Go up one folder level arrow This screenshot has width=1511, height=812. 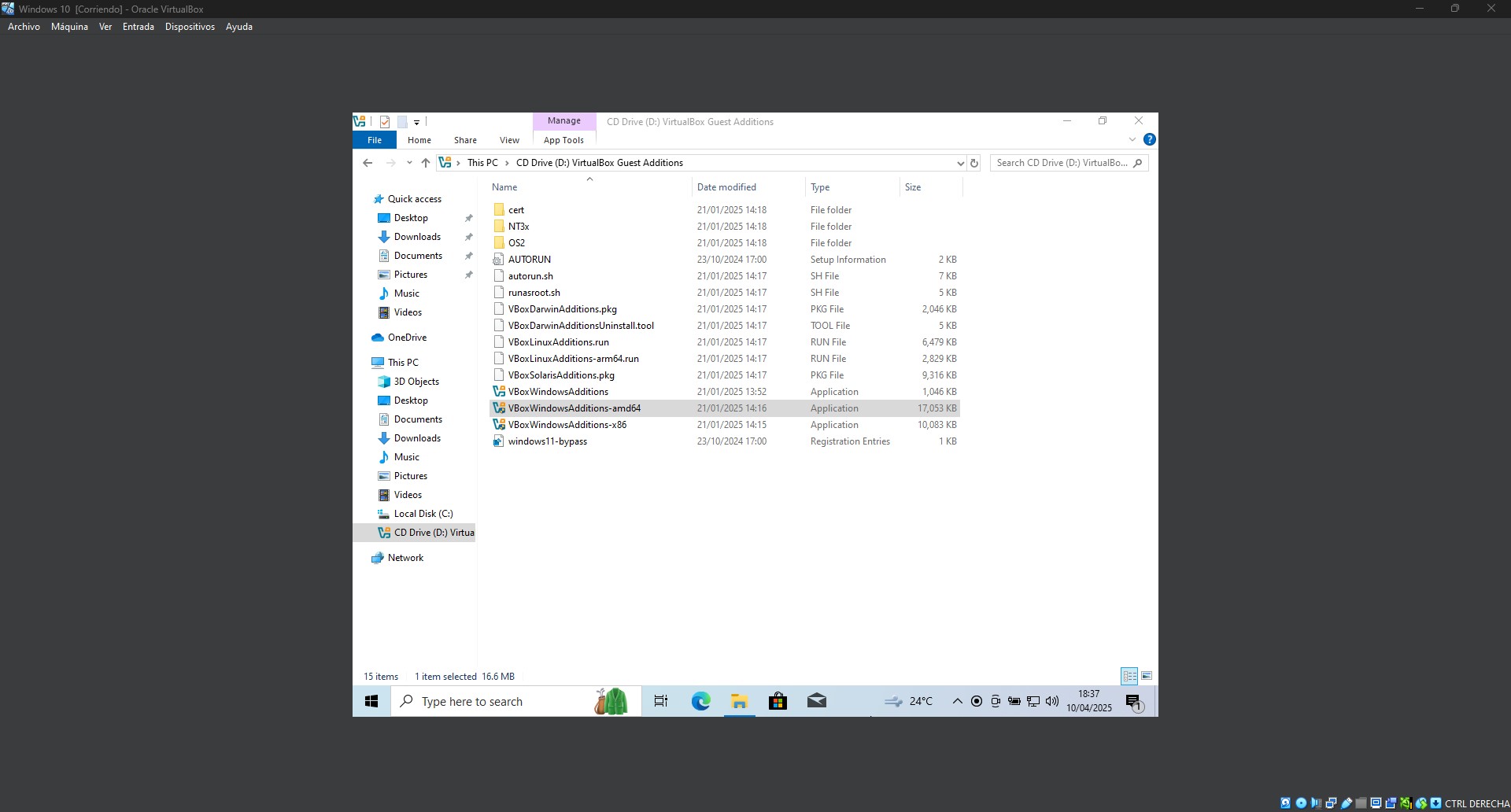(426, 163)
